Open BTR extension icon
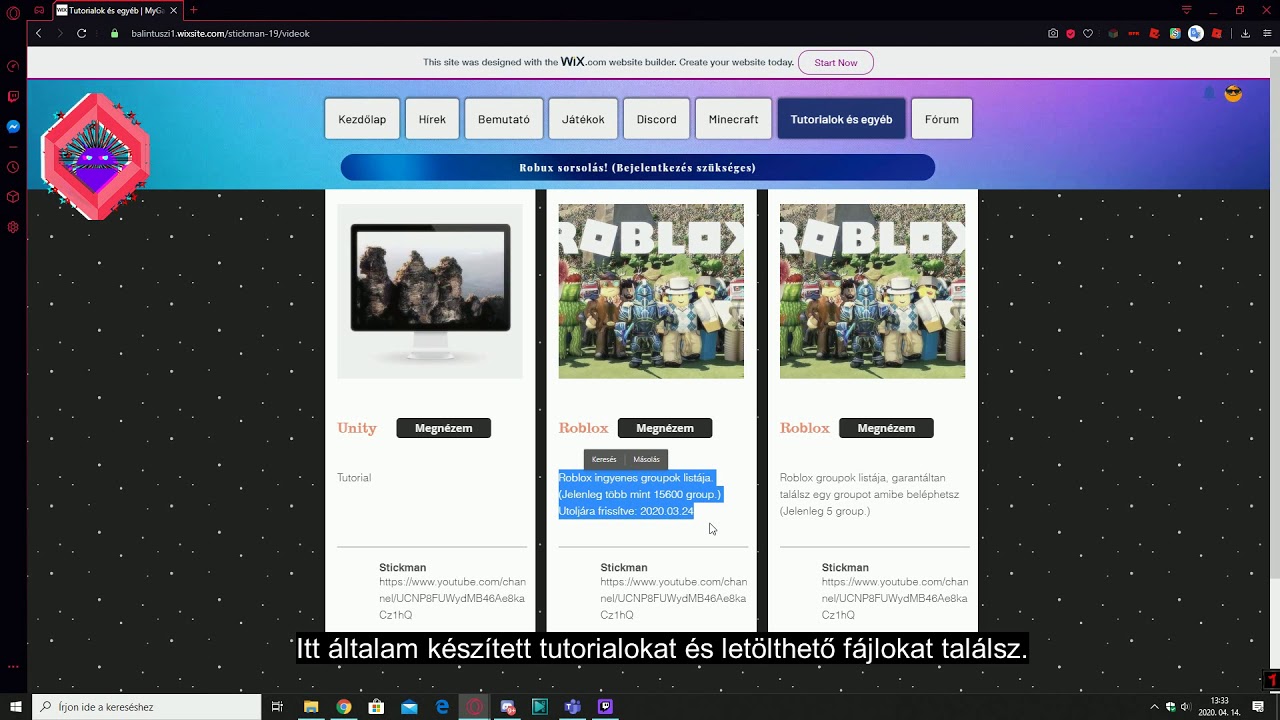 pyautogui.click(x=1134, y=33)
